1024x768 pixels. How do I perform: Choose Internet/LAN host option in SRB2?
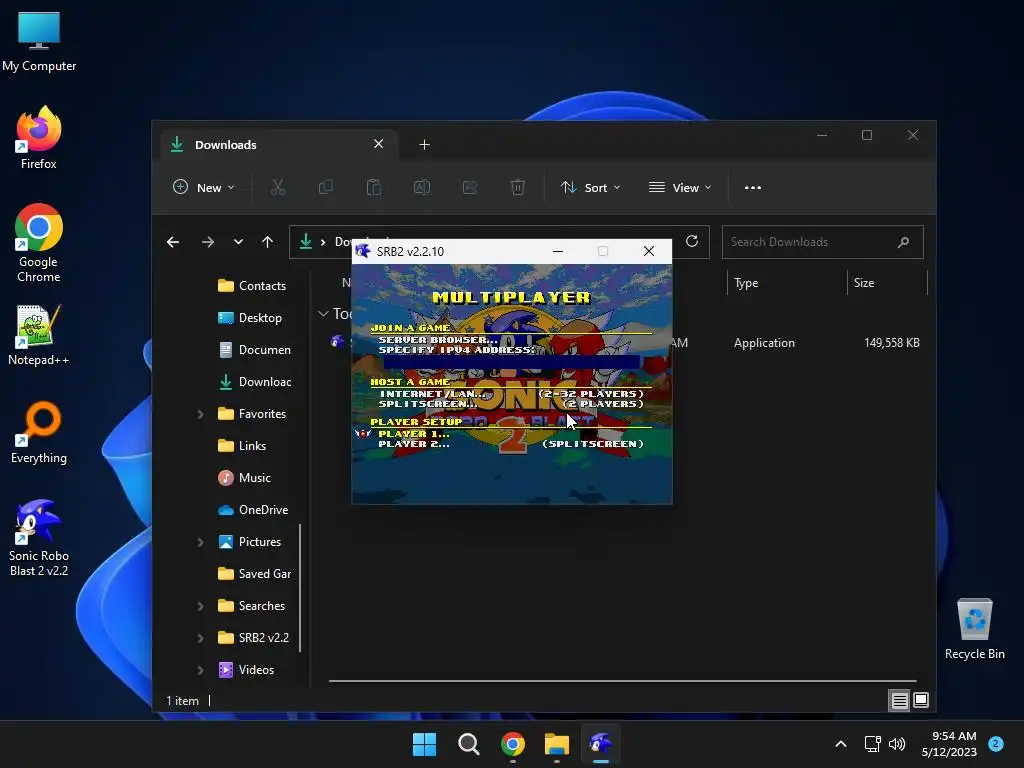pyautogui.click(x=511, y=394)
